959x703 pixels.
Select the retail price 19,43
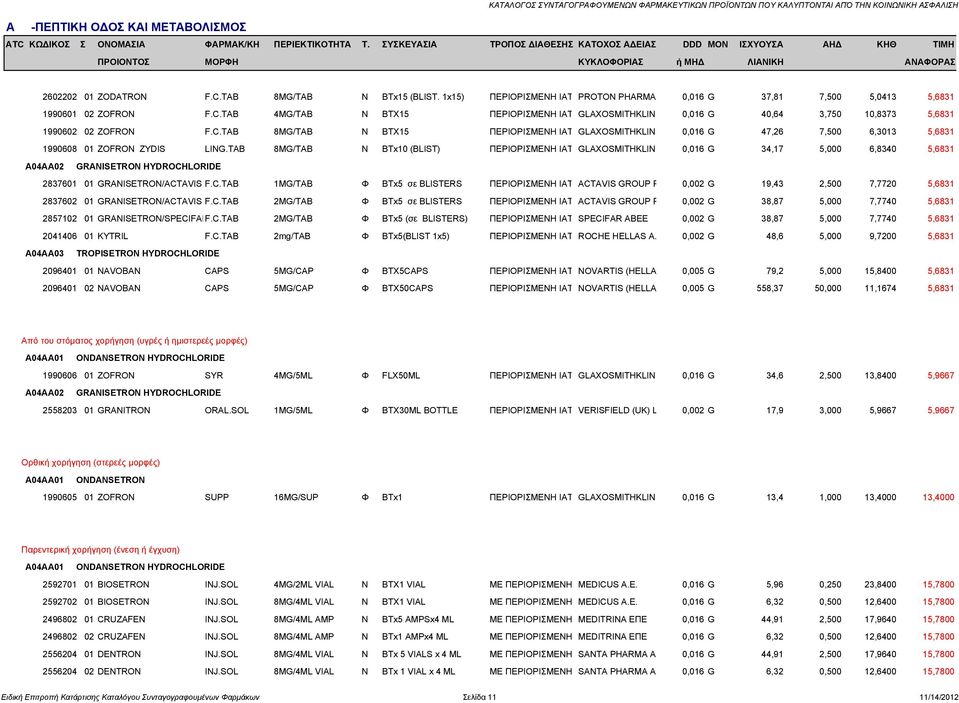772,184
